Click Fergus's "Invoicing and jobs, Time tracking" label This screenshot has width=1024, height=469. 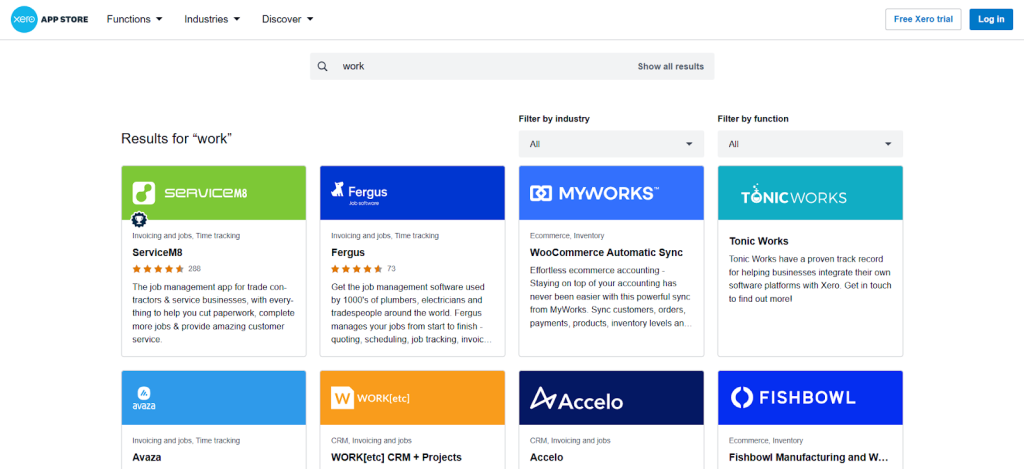click(x=385, y=236)
